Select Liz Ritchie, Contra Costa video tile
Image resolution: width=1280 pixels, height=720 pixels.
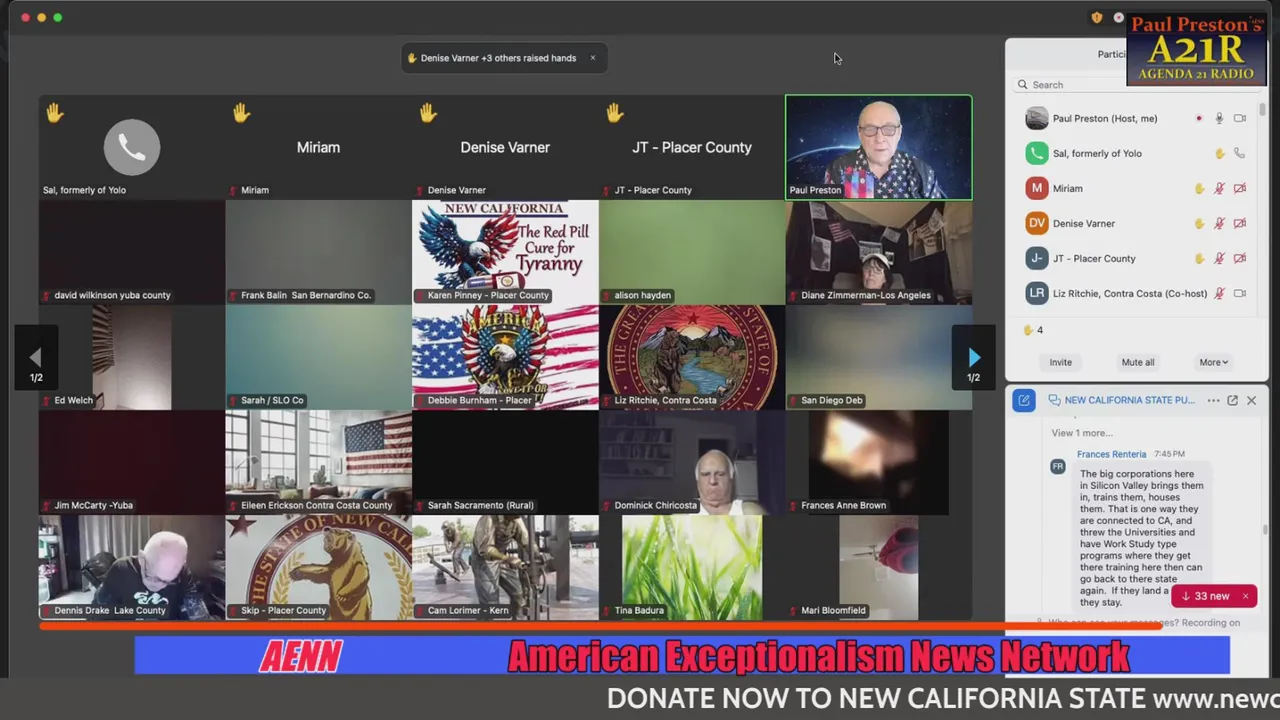(x=691, y=357)
